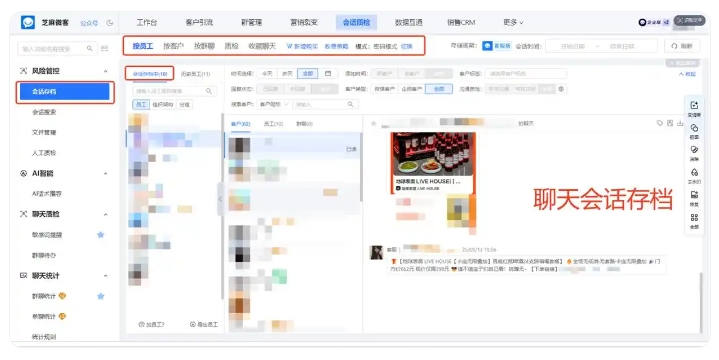This screenshot has height=360, width=719.
Task: Click the blue storage version icon
Action: [x=487, y=46]
